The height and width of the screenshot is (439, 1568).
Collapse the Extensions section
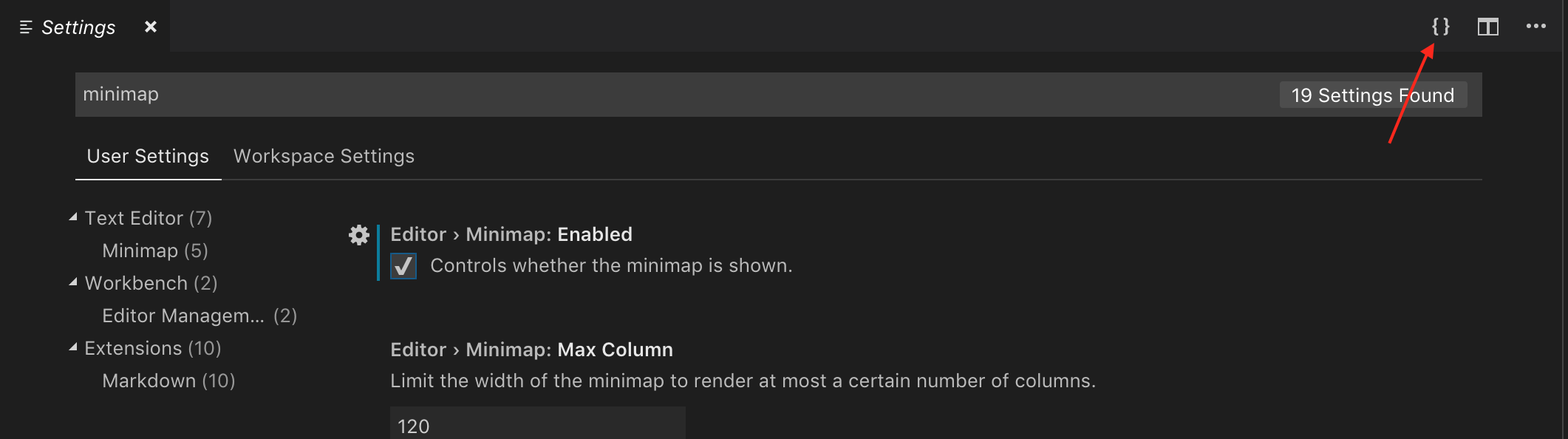[x=72, y=346]
